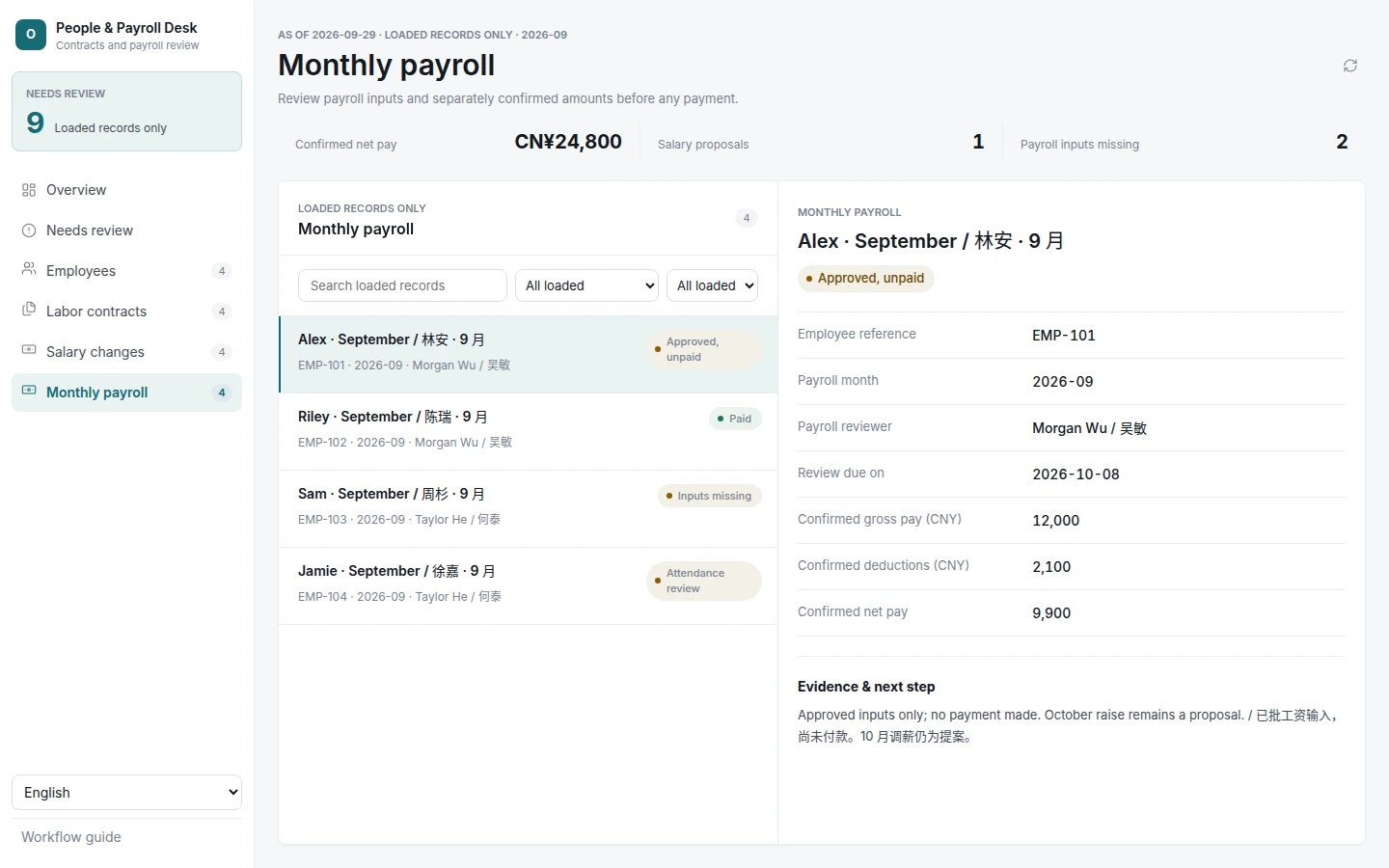Click the Needs review clock icon
The image size is (1389, 868).
tap(29, 231)
